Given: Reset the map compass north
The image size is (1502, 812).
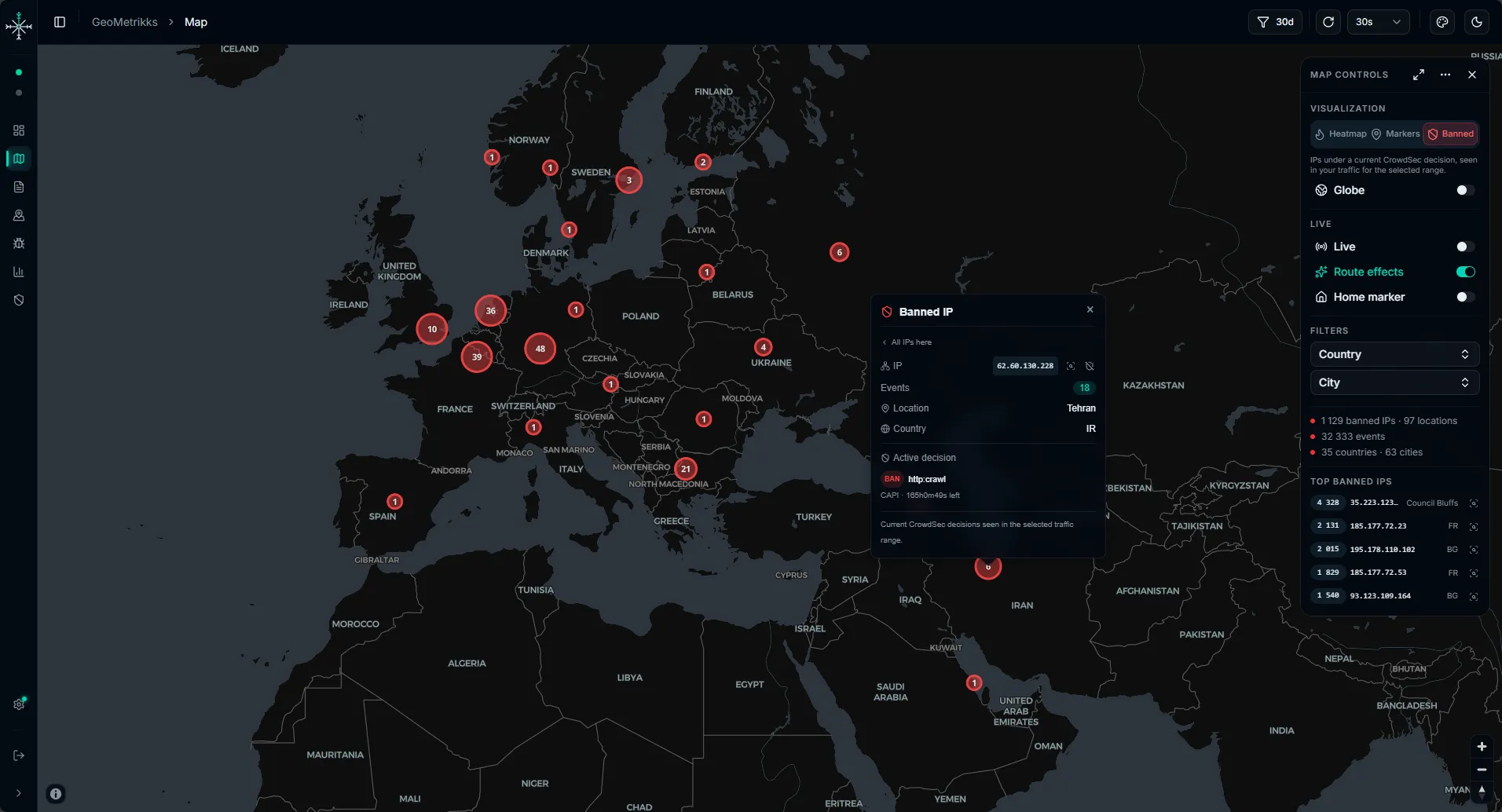Looking at the screenshot, I should (1482, 792).
